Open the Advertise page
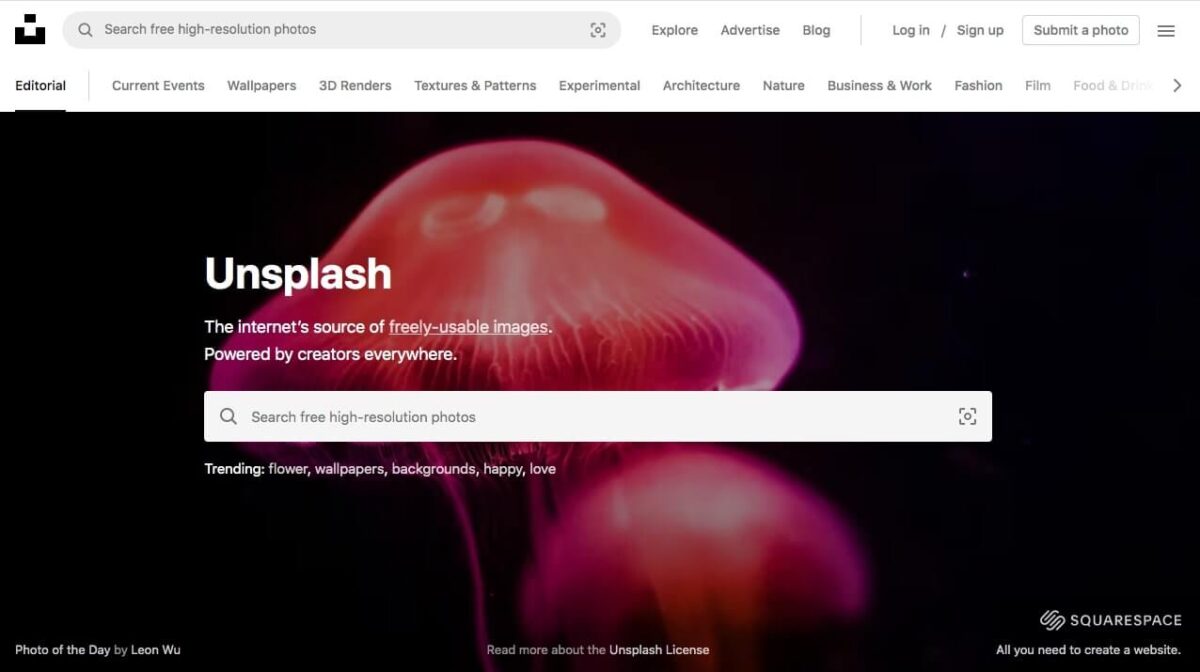The height and width of the screenshot is (672, 1200). pyautogui.click(x=750, y=30)
